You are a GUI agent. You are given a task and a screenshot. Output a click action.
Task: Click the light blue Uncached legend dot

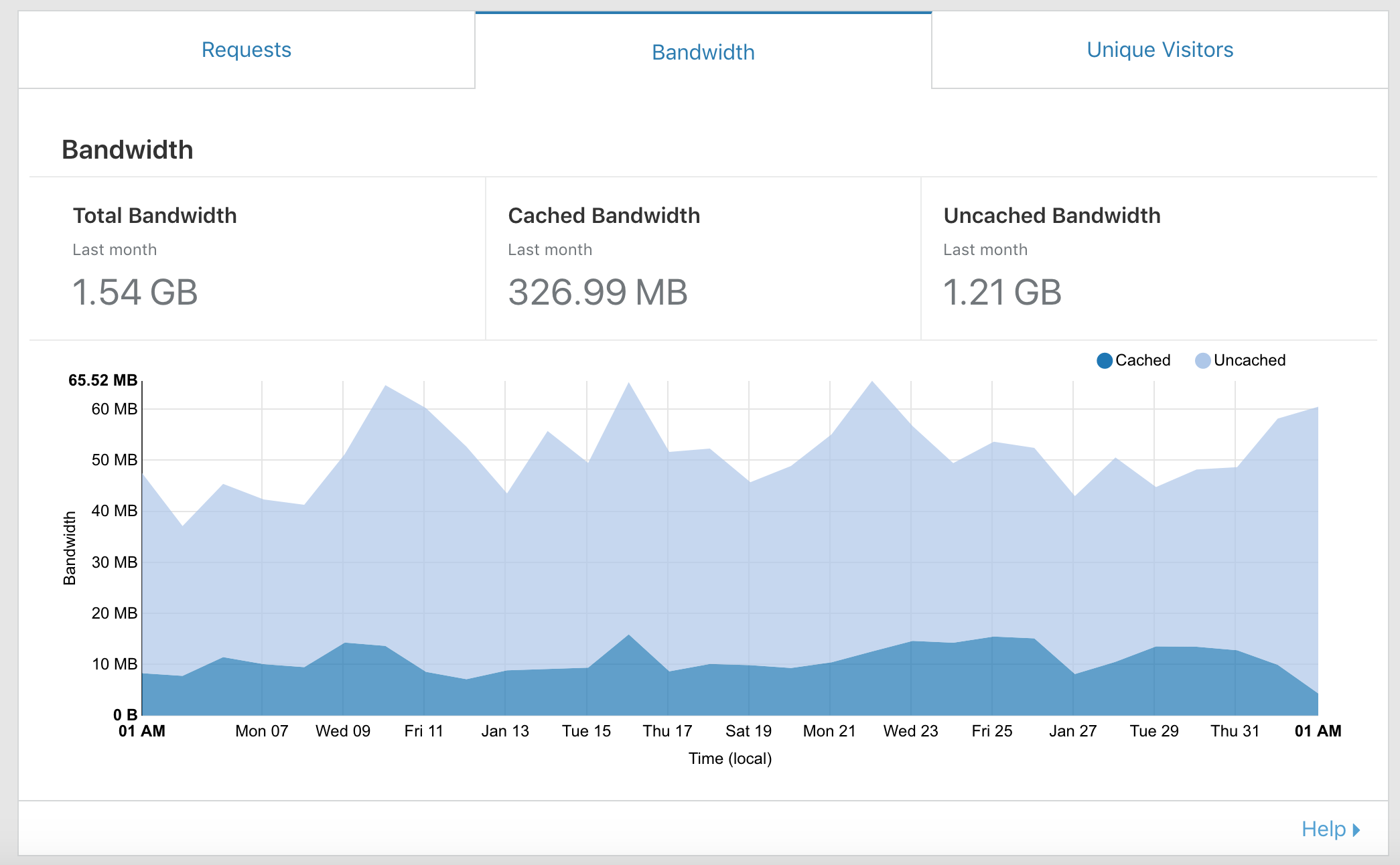[1202, 361]
